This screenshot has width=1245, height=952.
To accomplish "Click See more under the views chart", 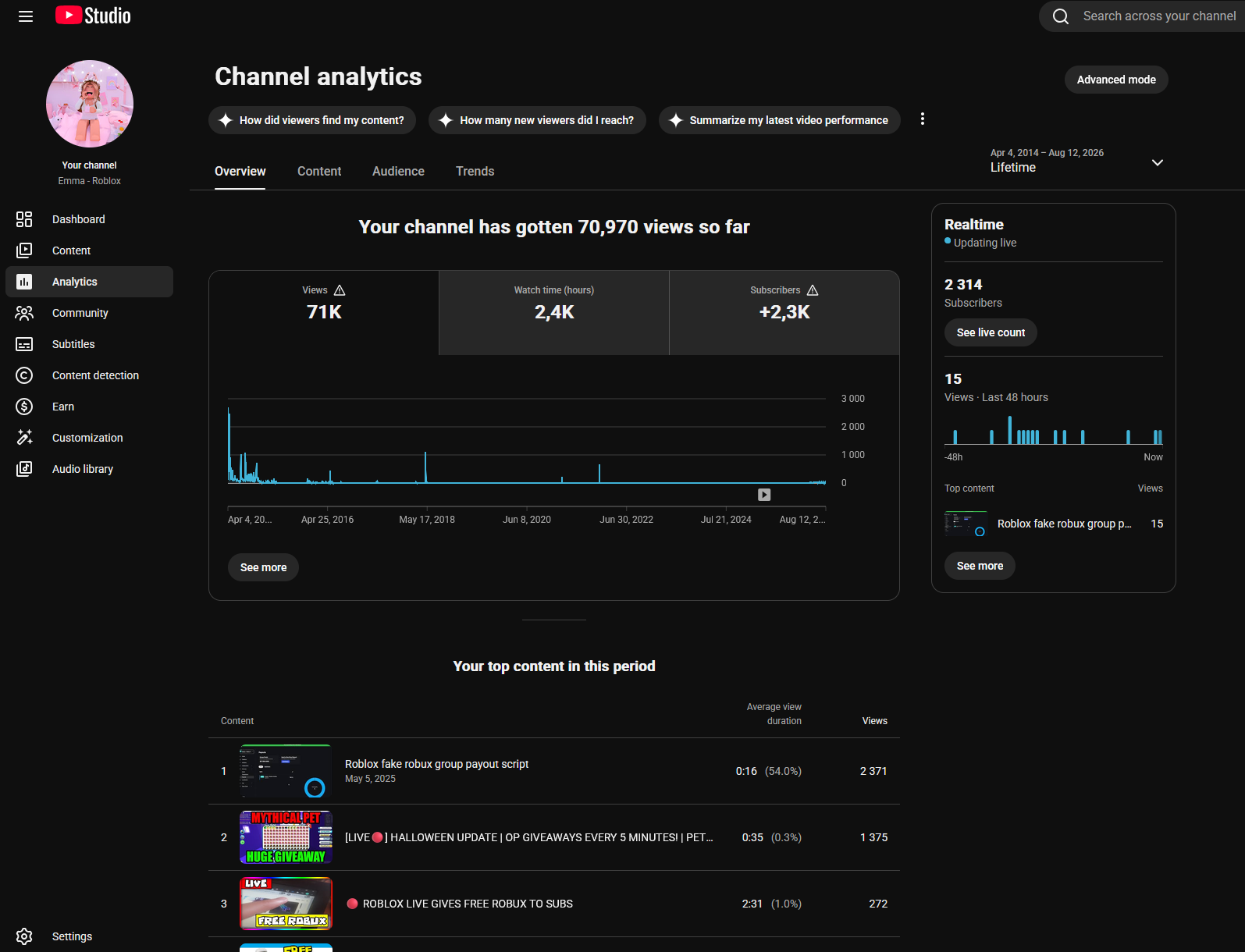I will click(x=263, y=567).
